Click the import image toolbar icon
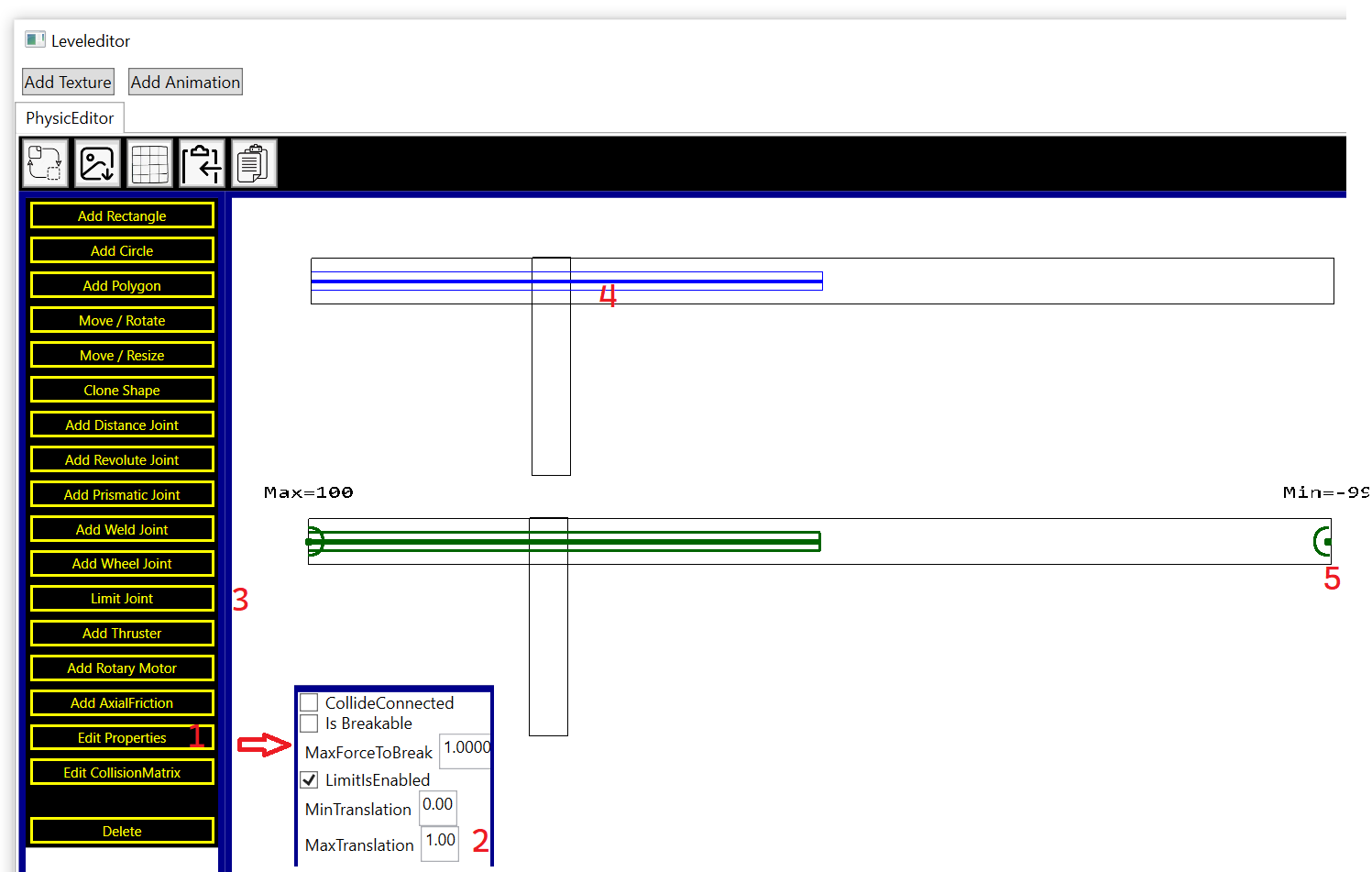1372x872 pixels. point(97,164)
